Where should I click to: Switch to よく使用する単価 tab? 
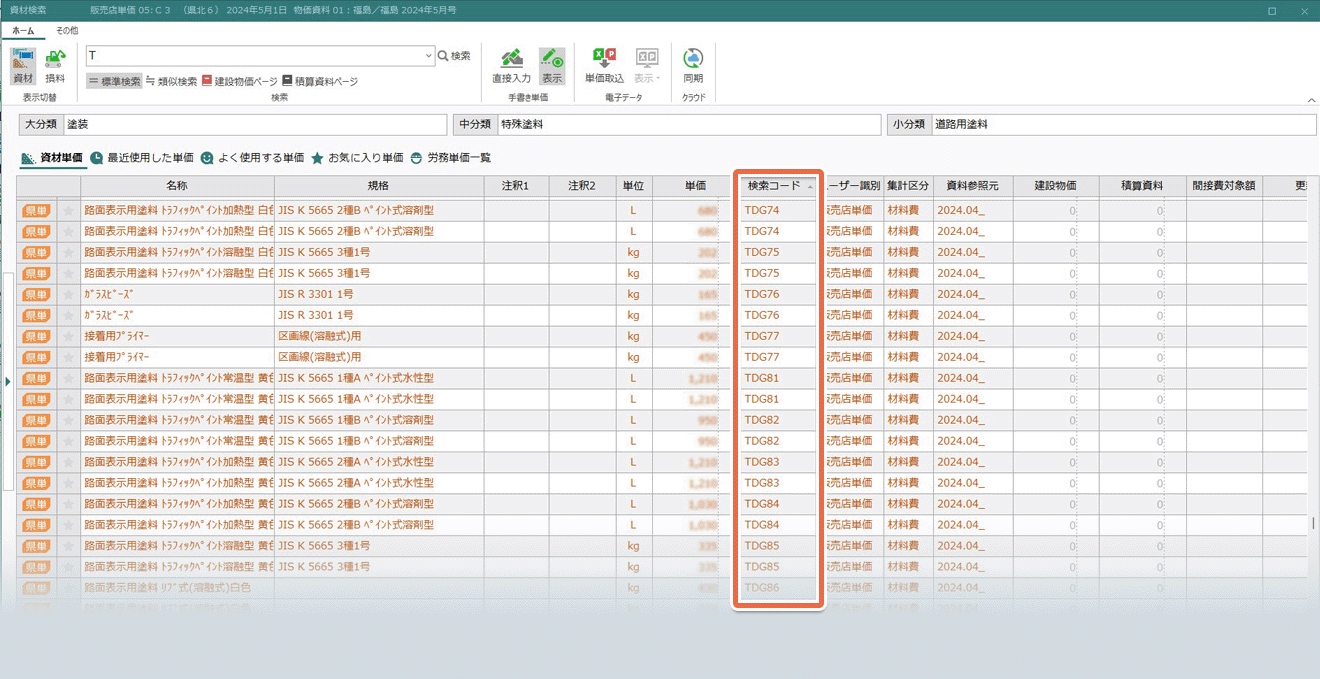pos(252,158)
